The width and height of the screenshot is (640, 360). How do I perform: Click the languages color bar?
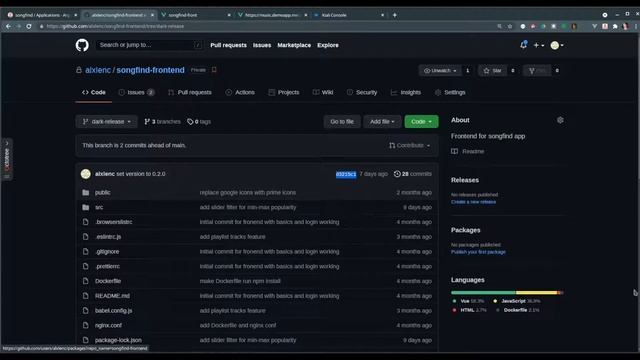[x=507, y=292]
